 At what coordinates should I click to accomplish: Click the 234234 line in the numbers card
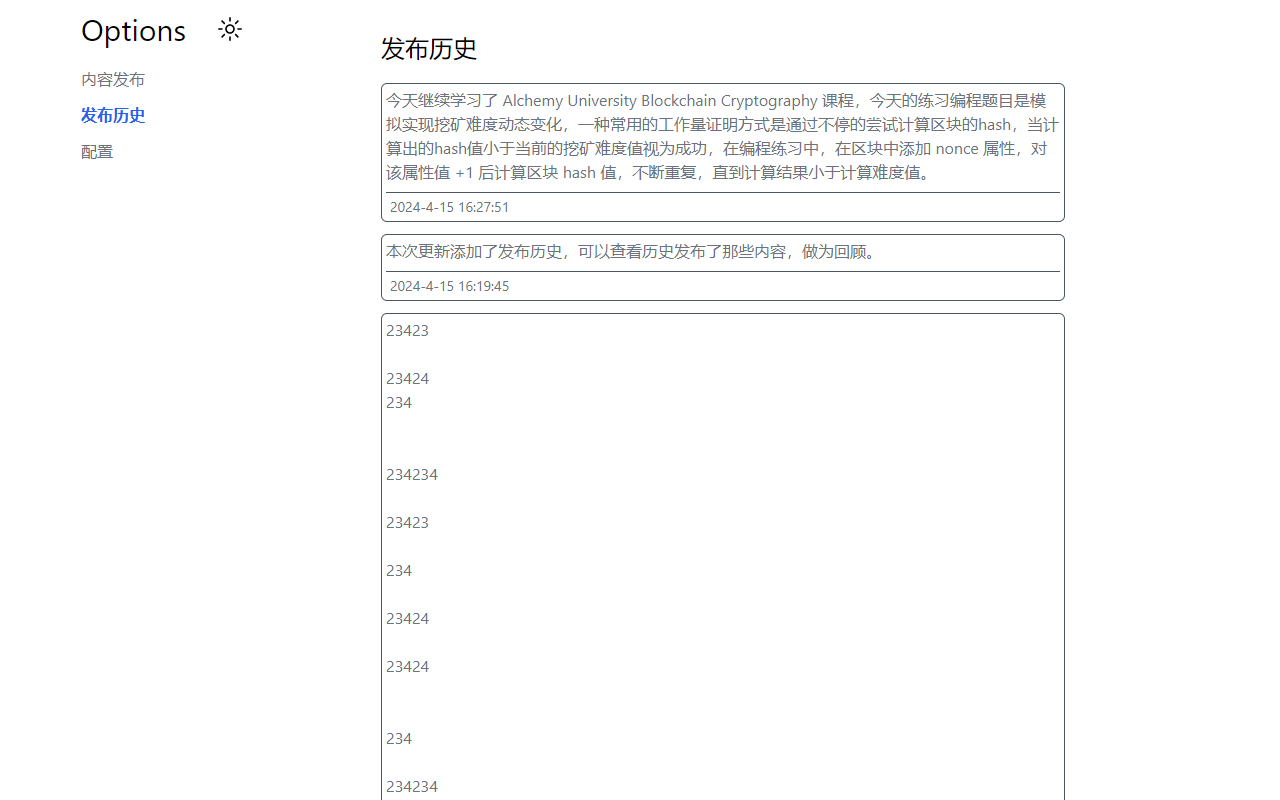click(x=412, y=474)
